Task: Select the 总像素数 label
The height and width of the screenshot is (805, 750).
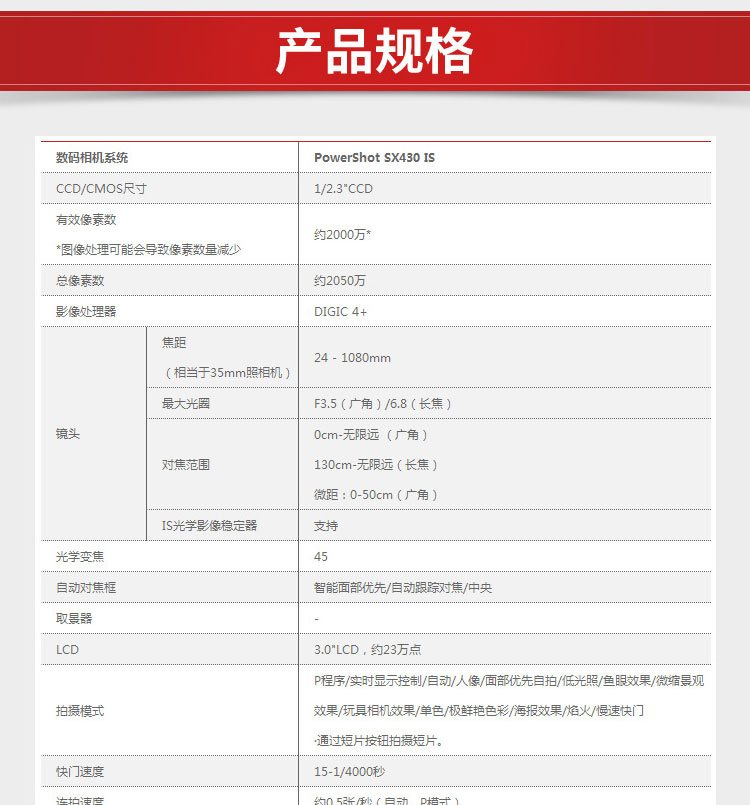Action: click(x=80, y=281)
